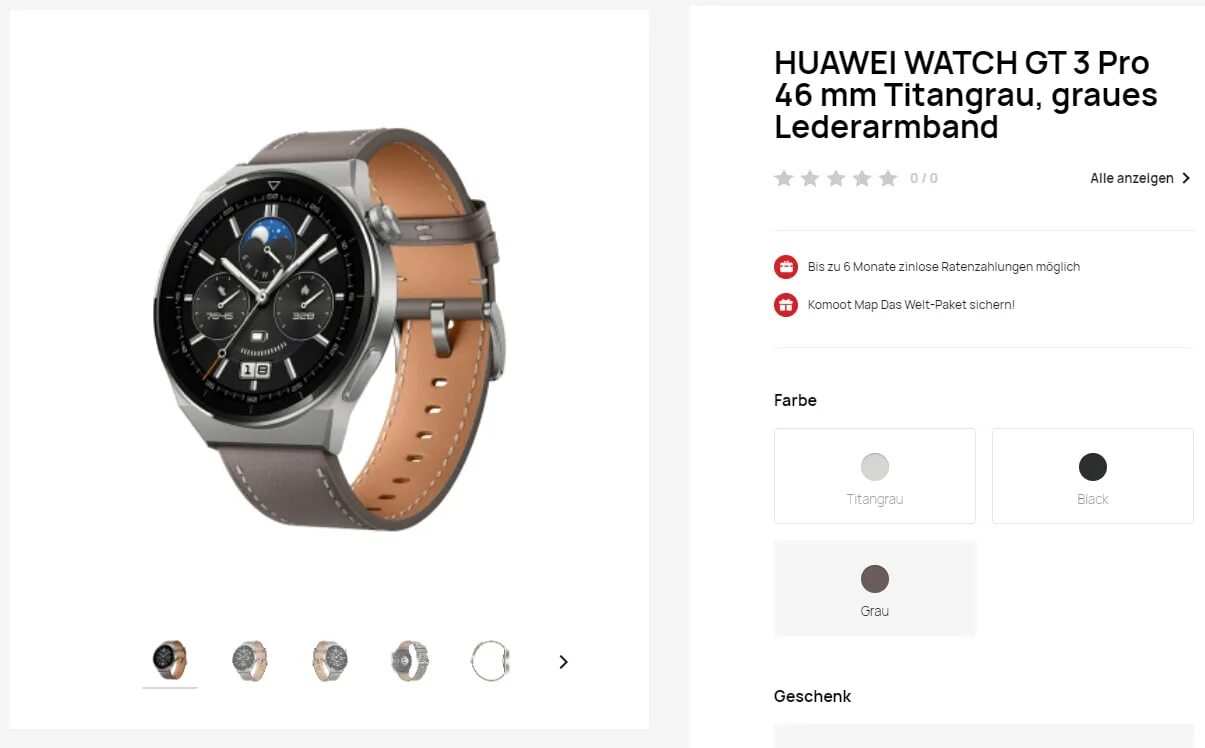Open Alle anzeigen reviews link

[1132, 178]
